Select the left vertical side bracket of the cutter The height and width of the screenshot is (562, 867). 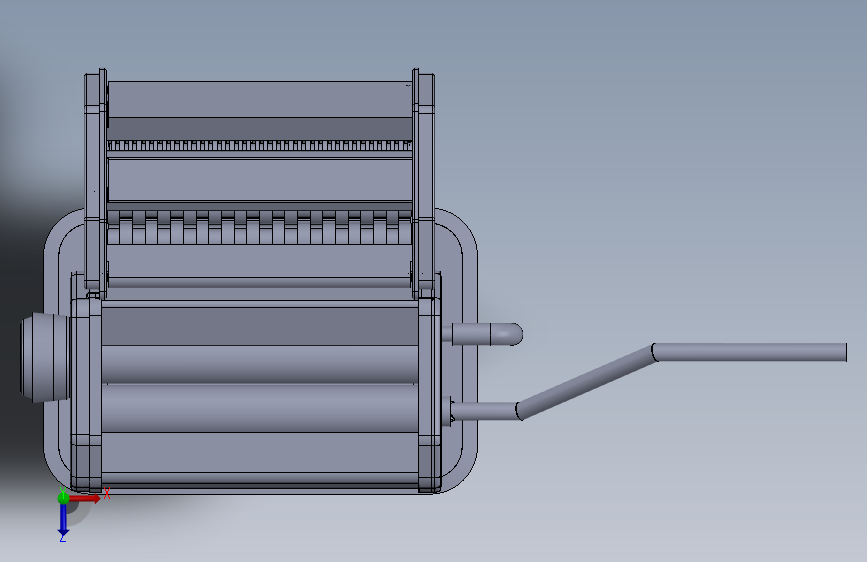96,183
